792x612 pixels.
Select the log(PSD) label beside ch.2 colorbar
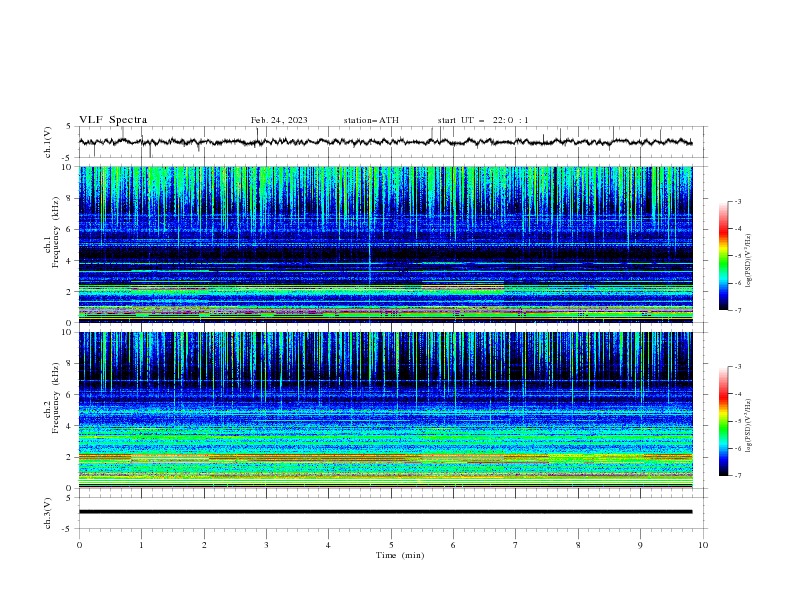coord(749,426)
